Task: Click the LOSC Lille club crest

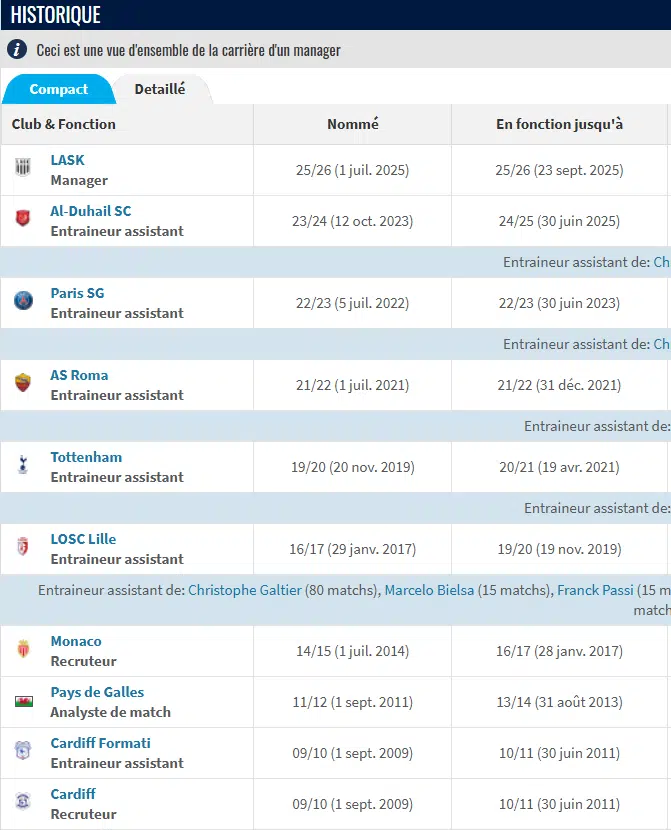Action: pyautogui.click(x=23, y=546)
